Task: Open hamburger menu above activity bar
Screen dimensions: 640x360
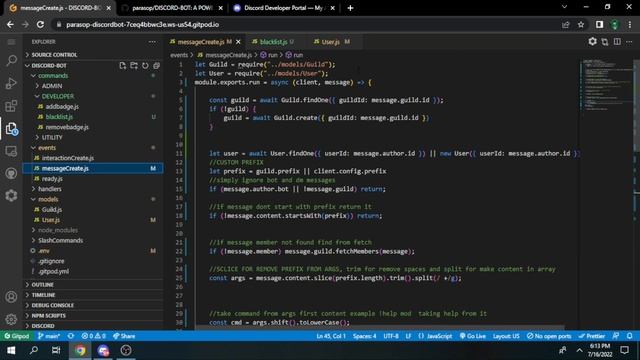Action: click(x=11, y=42)
